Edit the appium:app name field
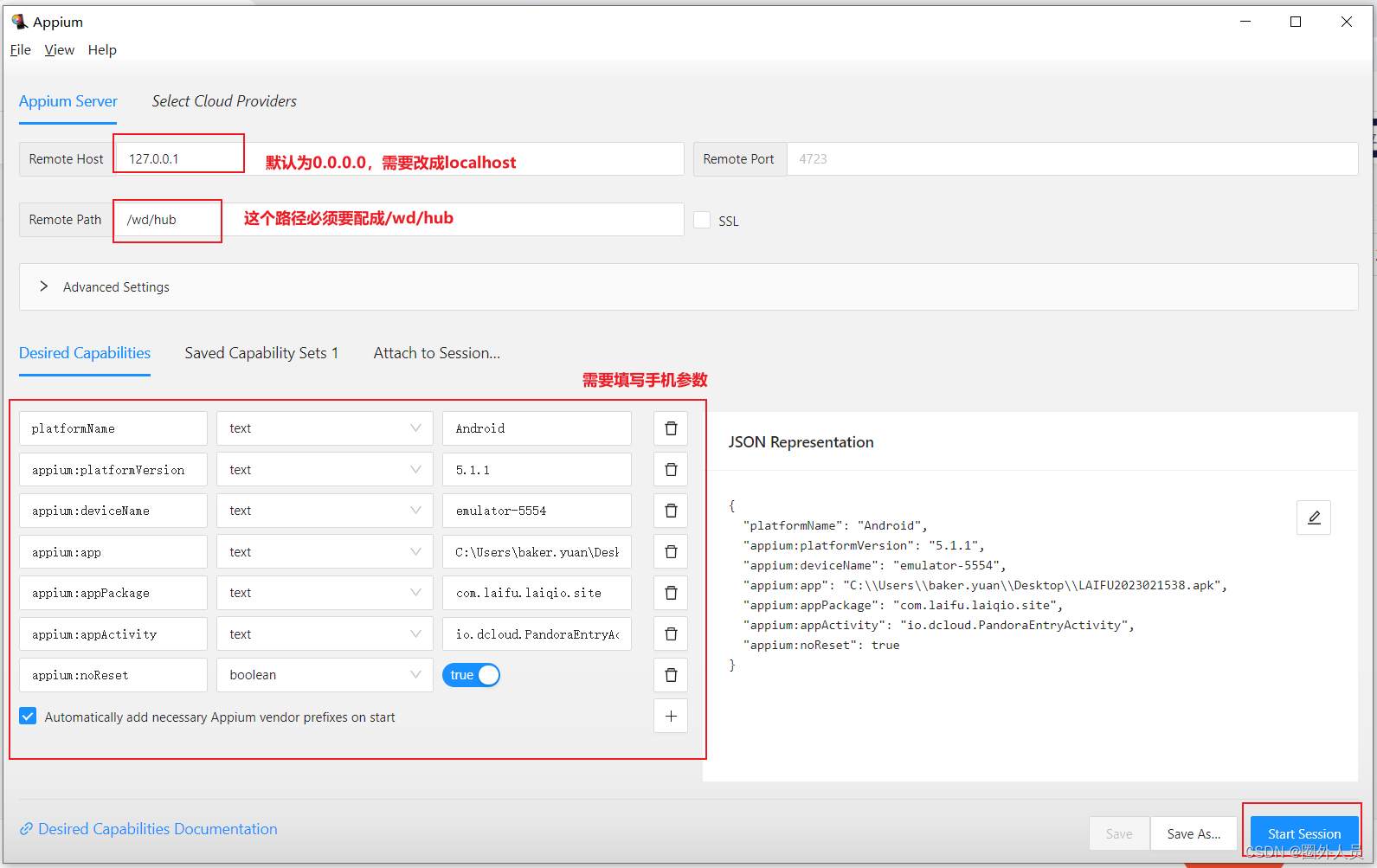 point(113,552)
